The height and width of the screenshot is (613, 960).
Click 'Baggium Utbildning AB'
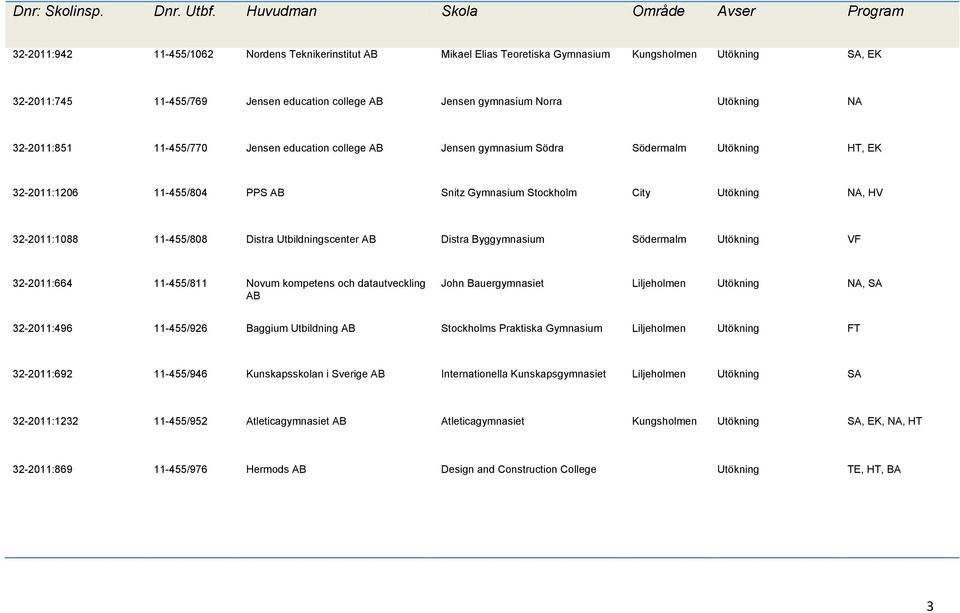301,329
